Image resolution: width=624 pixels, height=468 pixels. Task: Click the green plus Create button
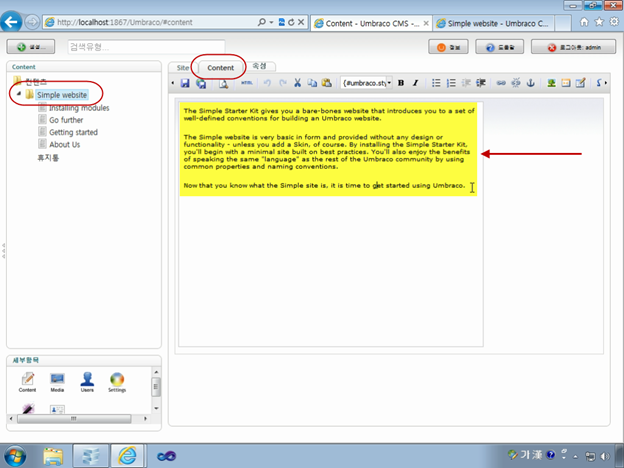point(31,47)
